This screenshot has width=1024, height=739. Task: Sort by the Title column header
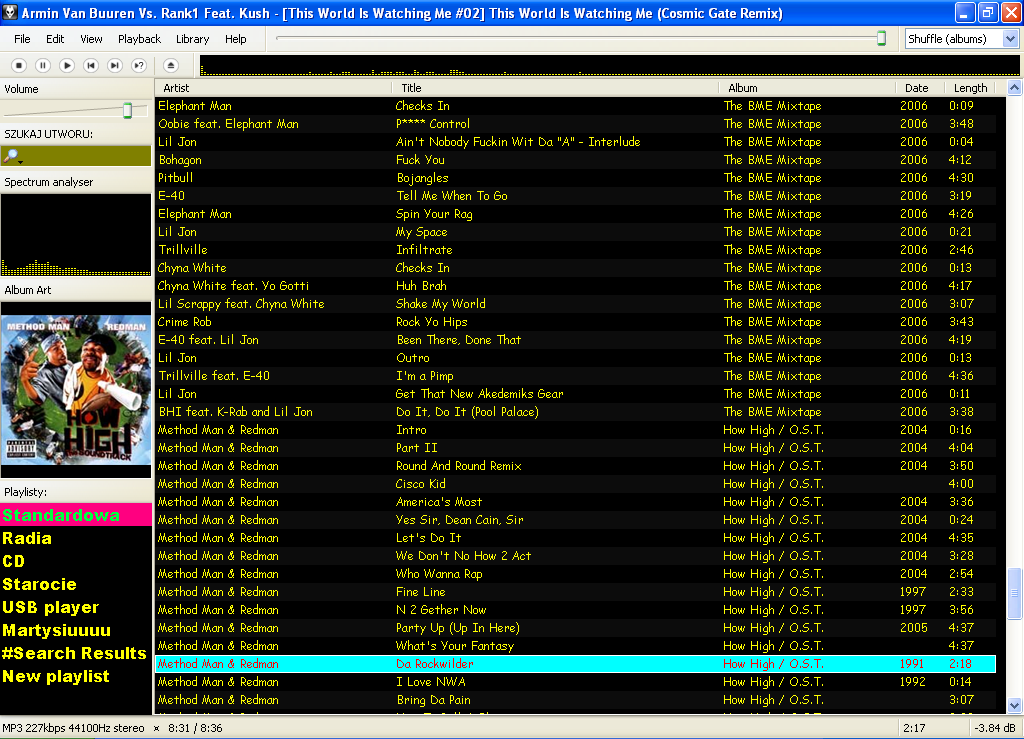pyautogui.click(x=555, y=88)
